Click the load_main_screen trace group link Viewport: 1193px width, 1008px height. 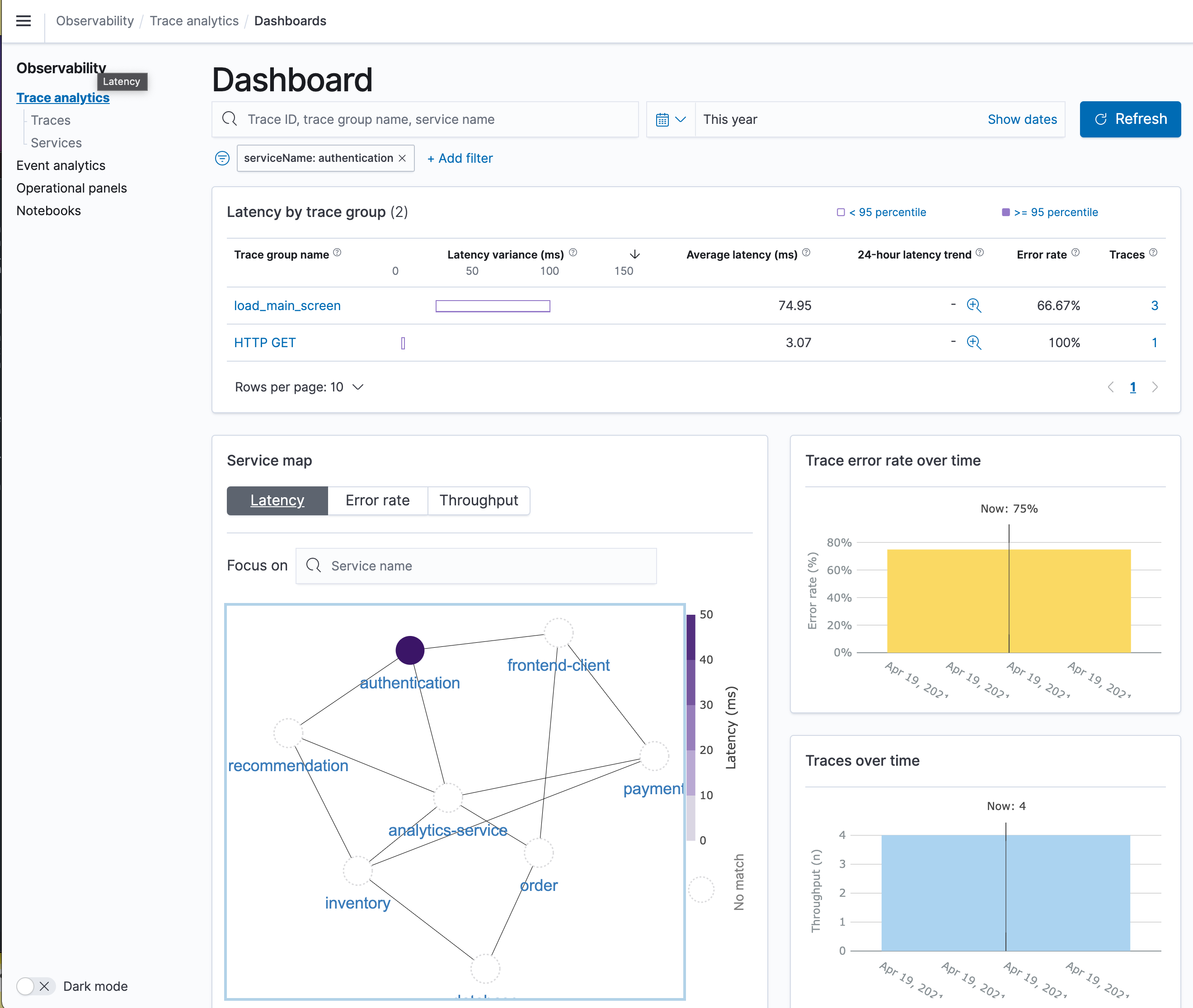click(x=287, y=304)
